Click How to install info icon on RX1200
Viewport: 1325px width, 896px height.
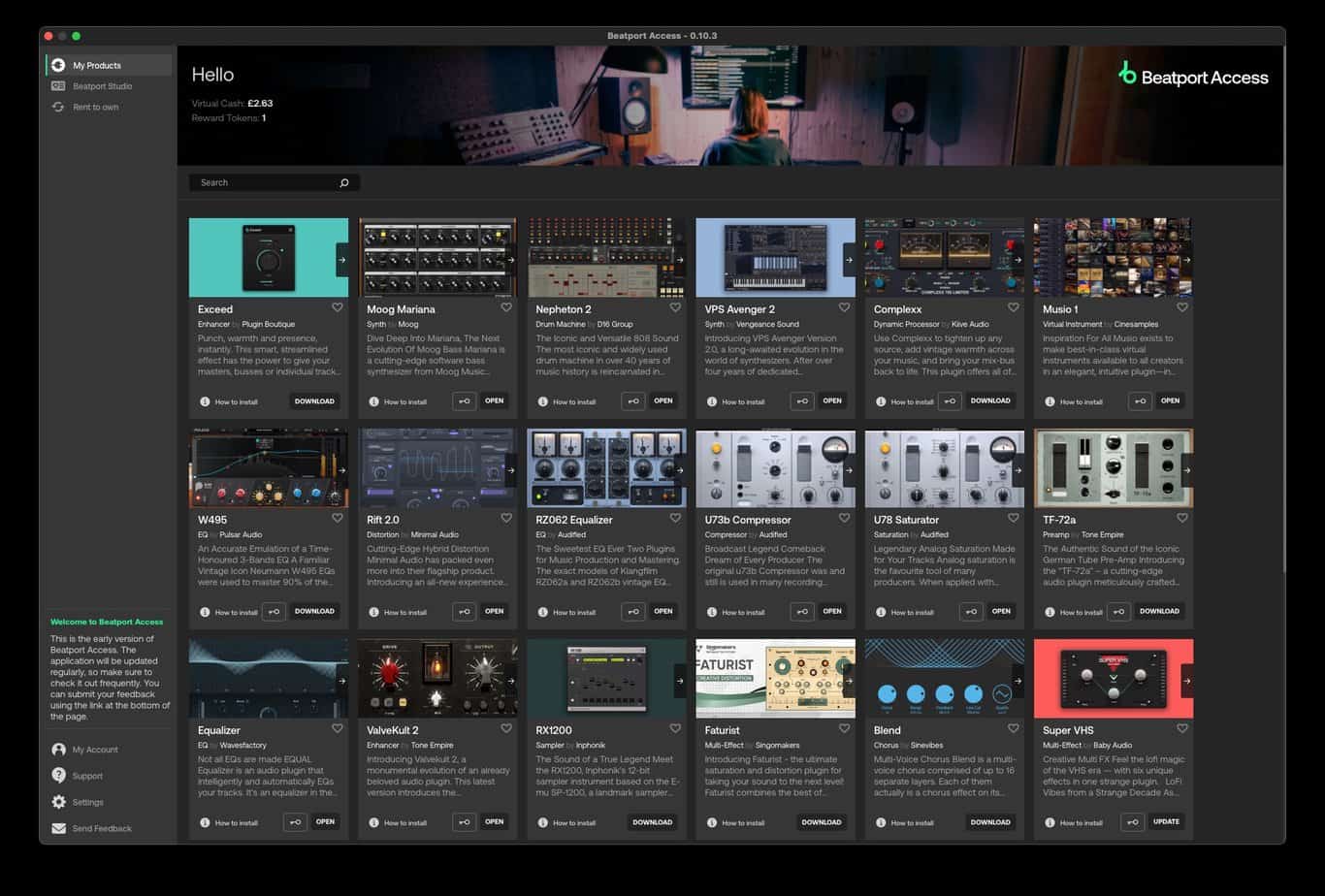(542, 822)
